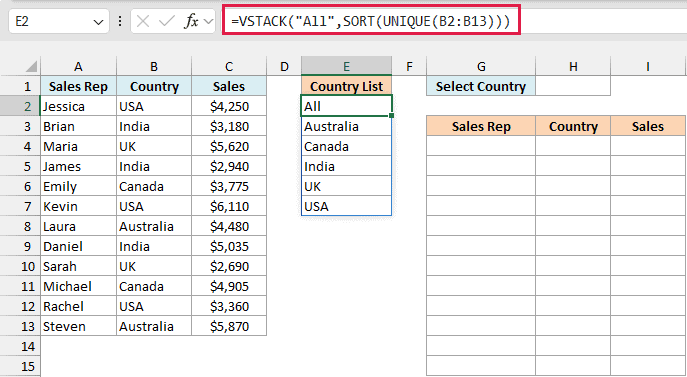This screenshot has width=687, height=377.
Task: Click the Sales Rep header cell A1
Action: coord(78,86)
